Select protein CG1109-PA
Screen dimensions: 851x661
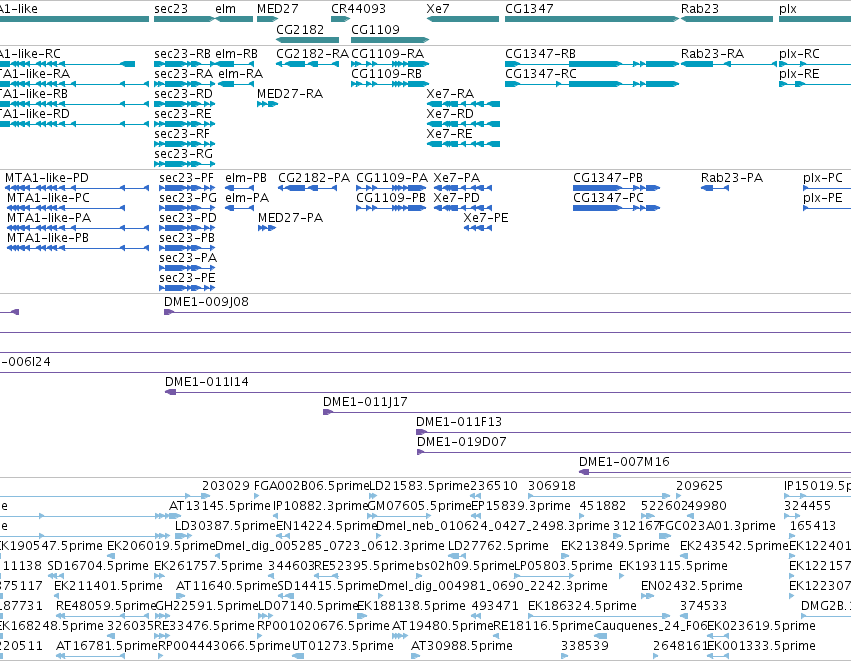(392, 177)
